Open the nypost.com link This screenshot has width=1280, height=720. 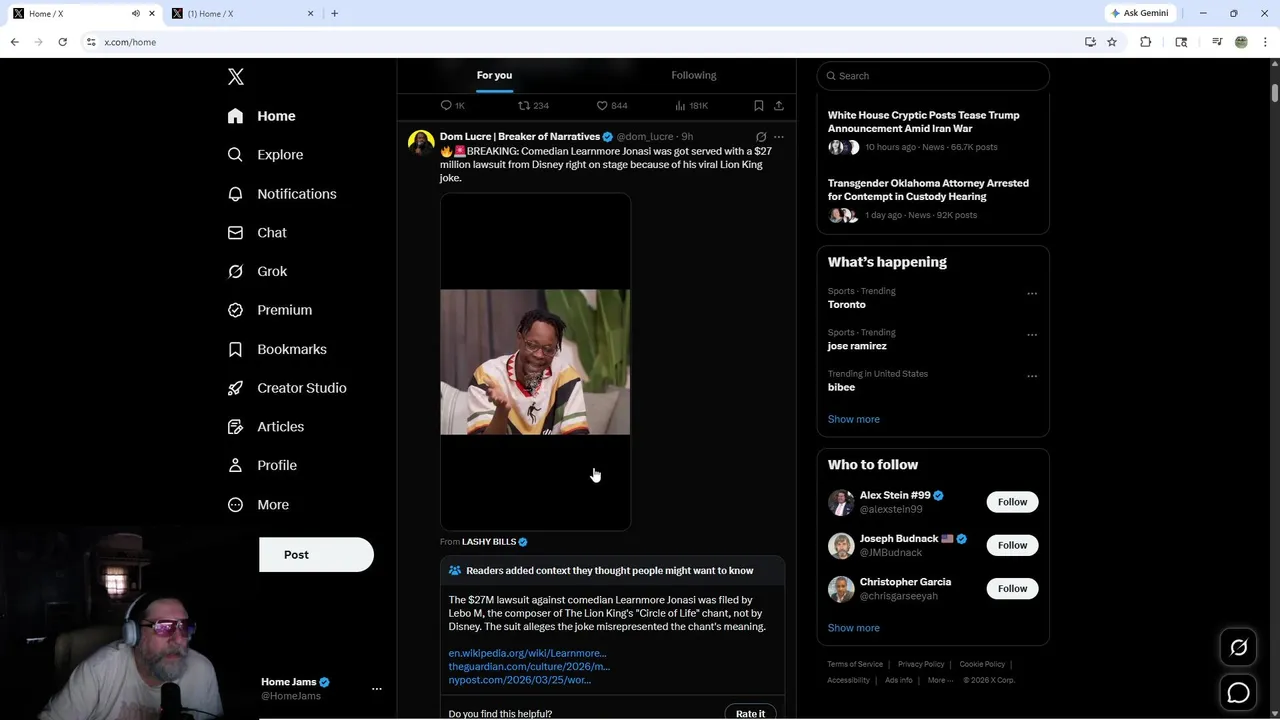click(x=519, y=680)
